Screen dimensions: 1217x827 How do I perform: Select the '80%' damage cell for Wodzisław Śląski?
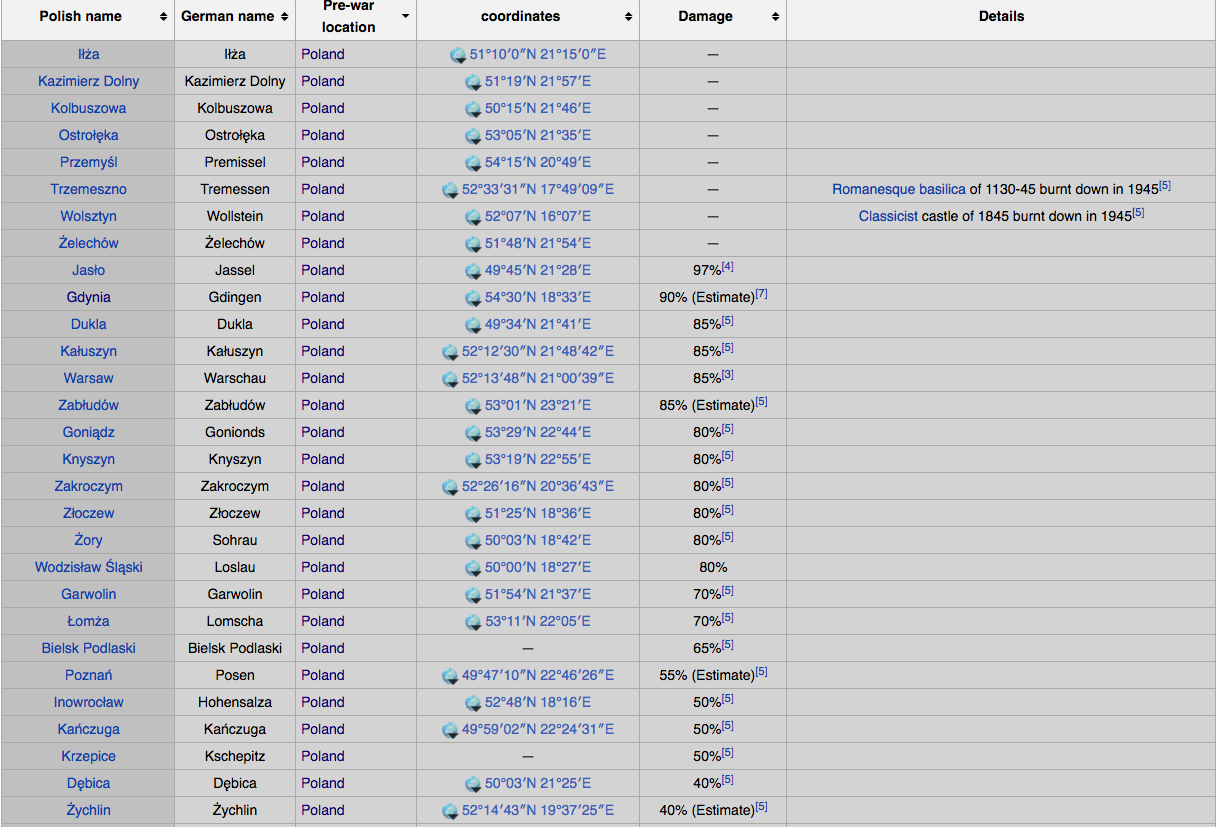point(713,567)
